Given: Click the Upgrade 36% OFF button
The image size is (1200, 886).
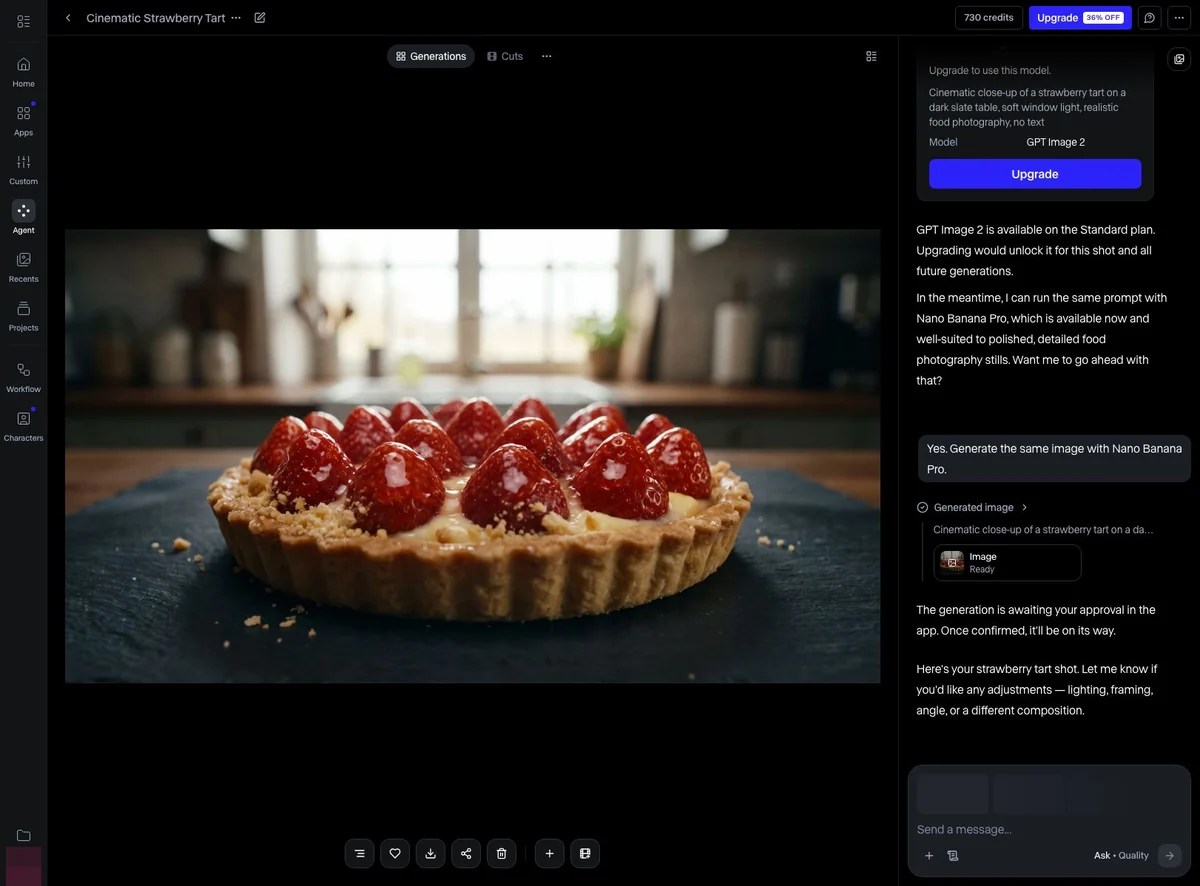Looking at the screenshot, I should point(1080,18).
